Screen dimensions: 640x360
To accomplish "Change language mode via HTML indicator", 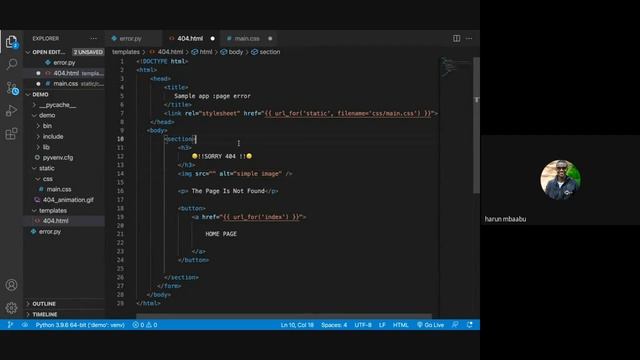I will [400, 325].
